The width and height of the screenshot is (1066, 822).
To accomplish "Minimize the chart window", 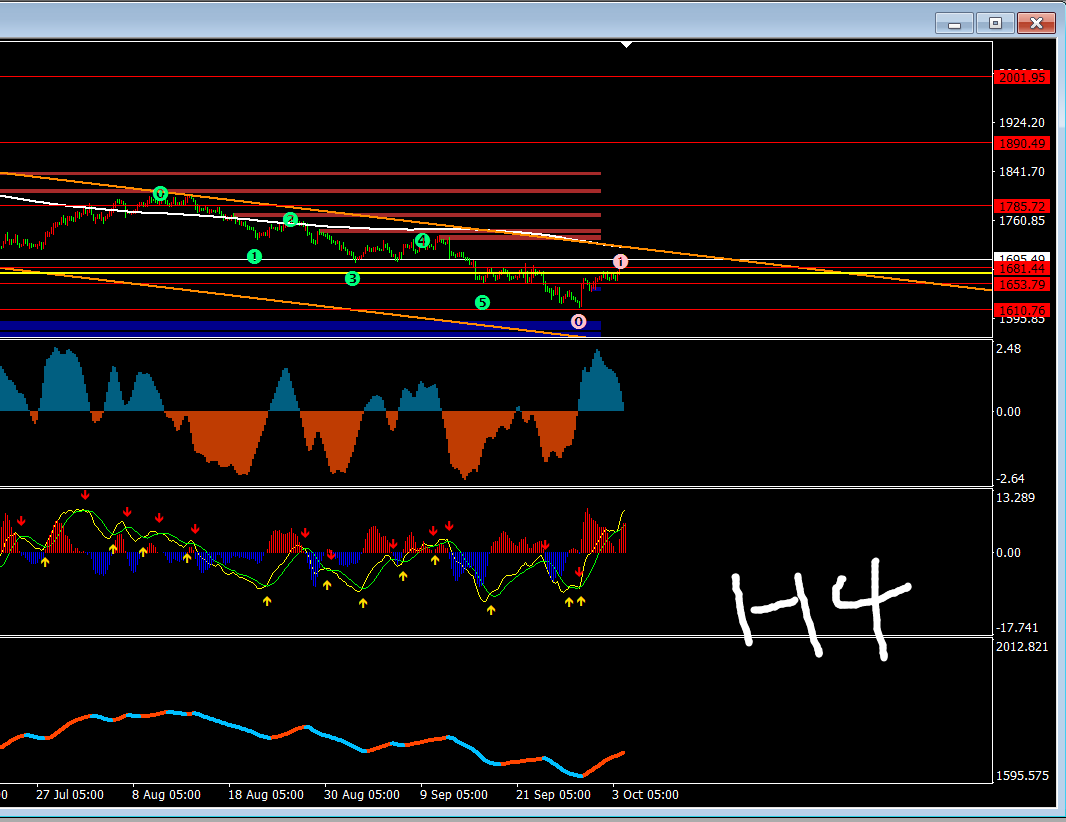I will coord(955,23).
